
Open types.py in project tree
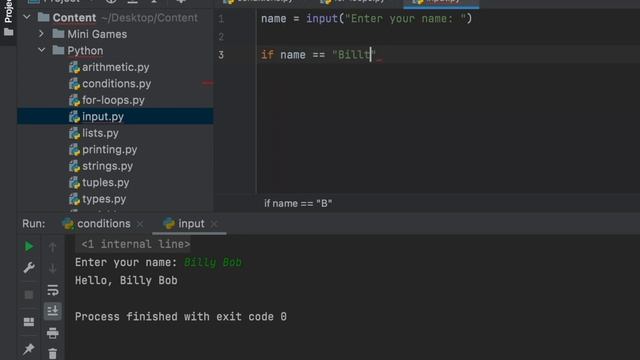(x=104, y=199)
